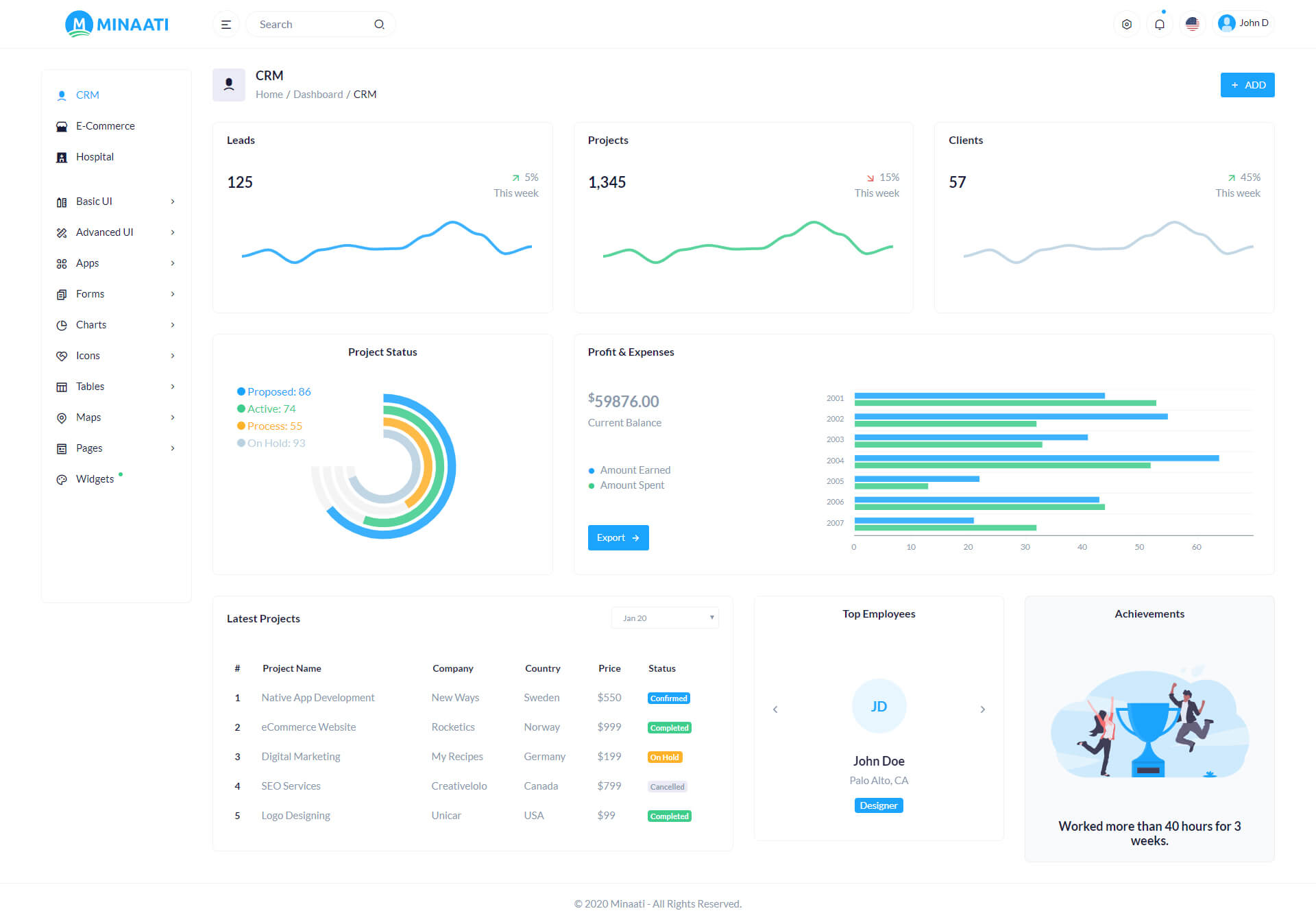Open the Widgets sidebar item

pyautogui.click(x=95, y=479)
